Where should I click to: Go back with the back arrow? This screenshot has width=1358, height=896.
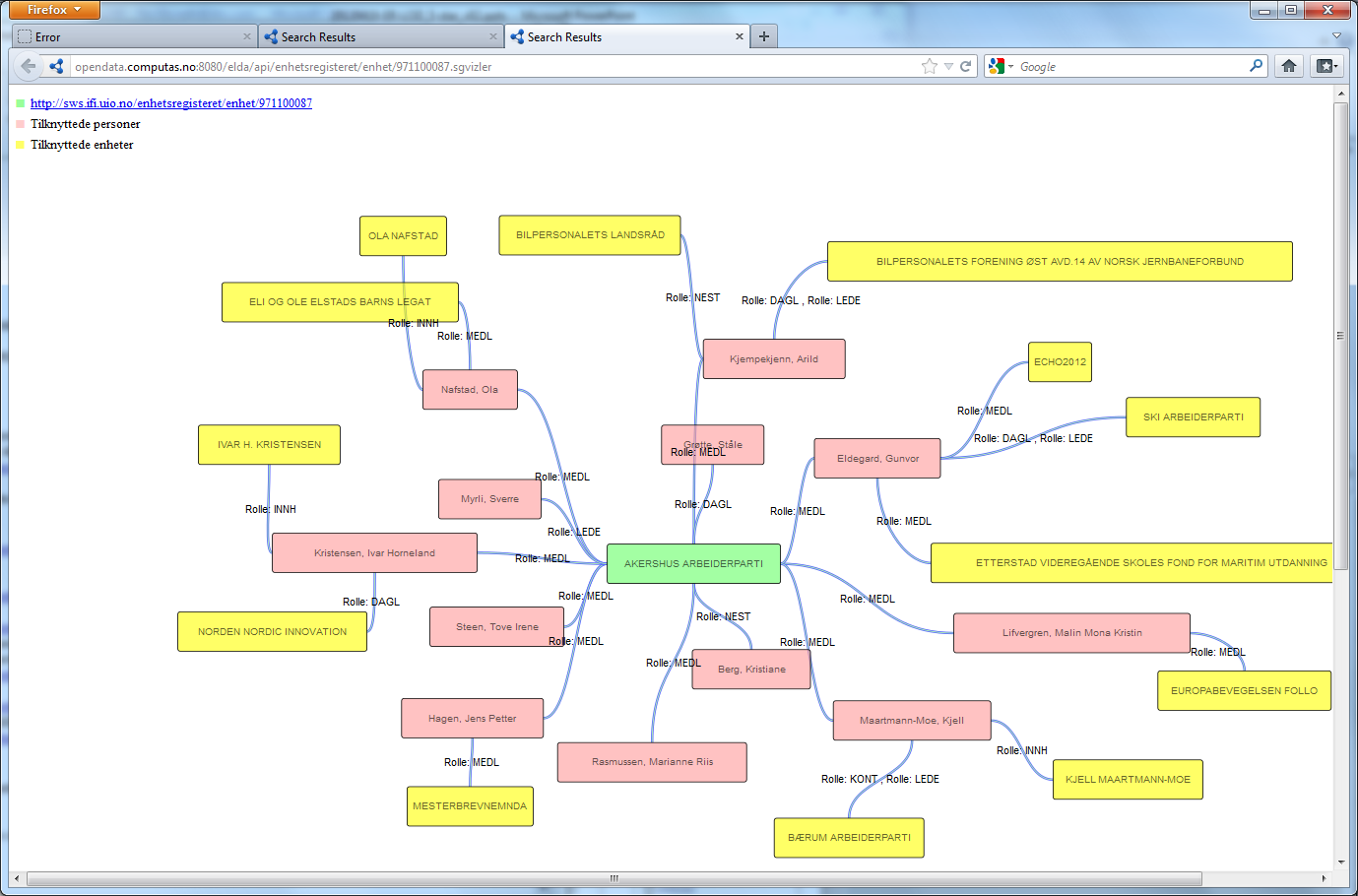pos(28,66)
